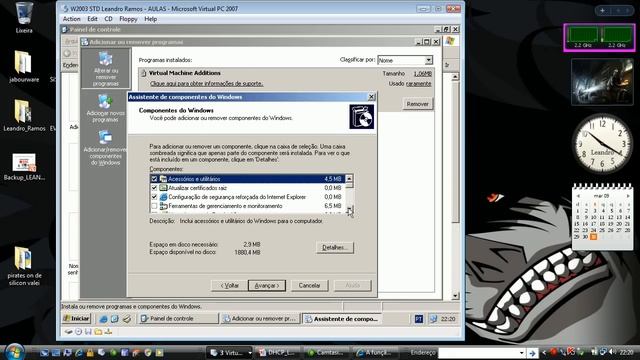Click the Vista Start orb
Viewport: 640px width, 360px height.
point(14,352)
